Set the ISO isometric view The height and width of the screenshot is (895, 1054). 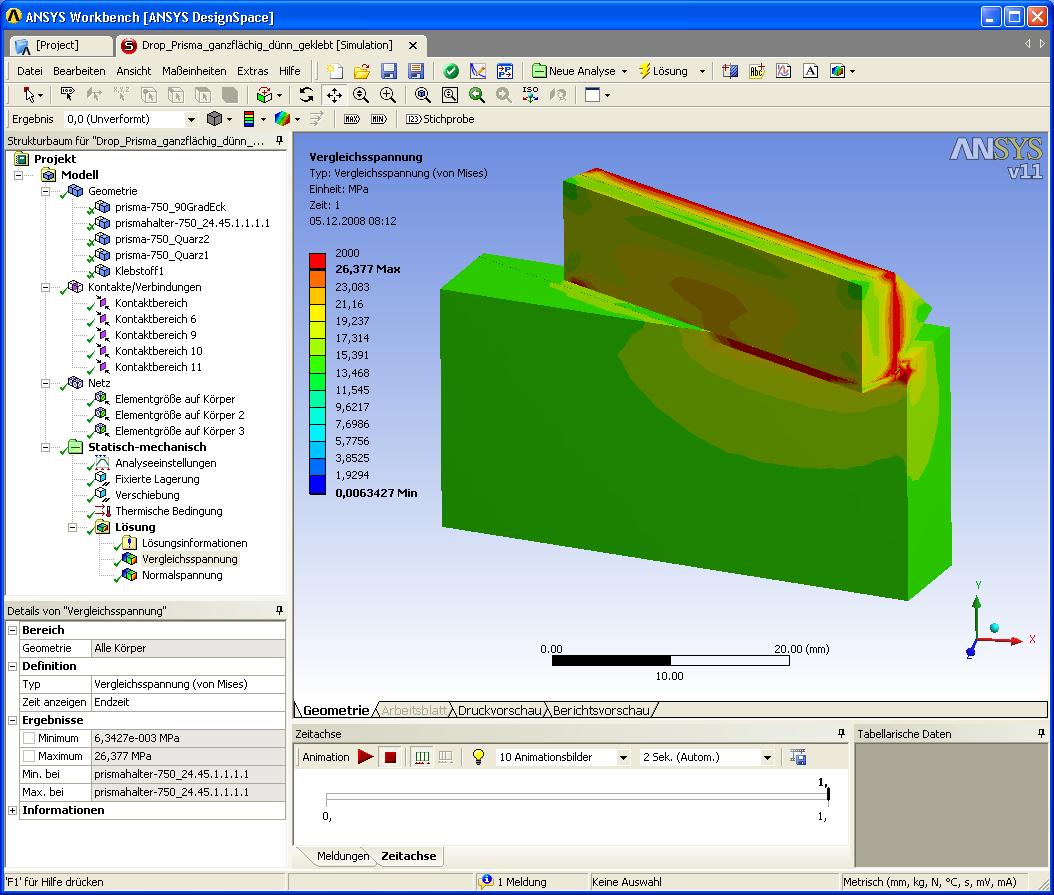(x=530, y=94)
